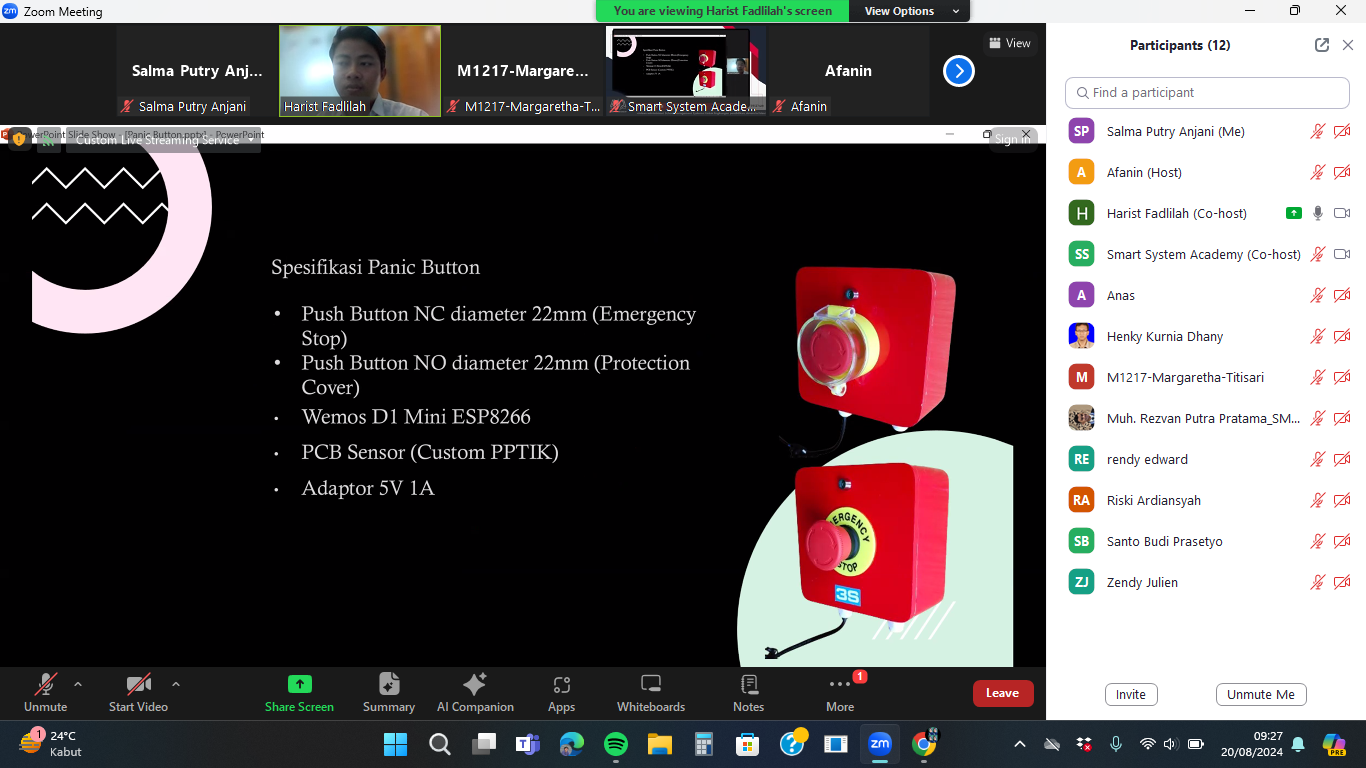Toggle the Unmute microphone button
Viewport: 1366px width, 768px height.
pyautogui.click(x=45, y=694)
